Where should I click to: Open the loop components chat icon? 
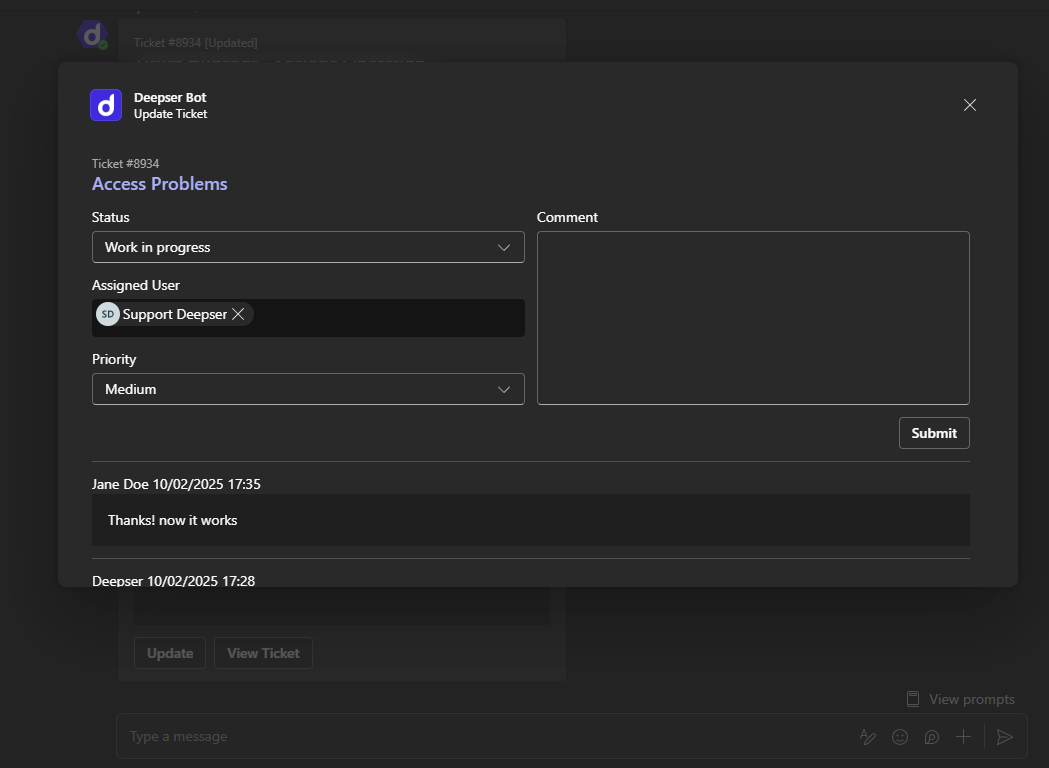click(931, 737)
